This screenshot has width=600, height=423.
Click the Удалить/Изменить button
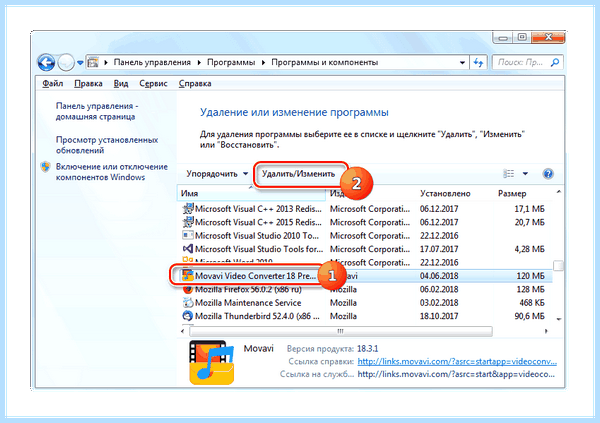[x=298, y=174]
